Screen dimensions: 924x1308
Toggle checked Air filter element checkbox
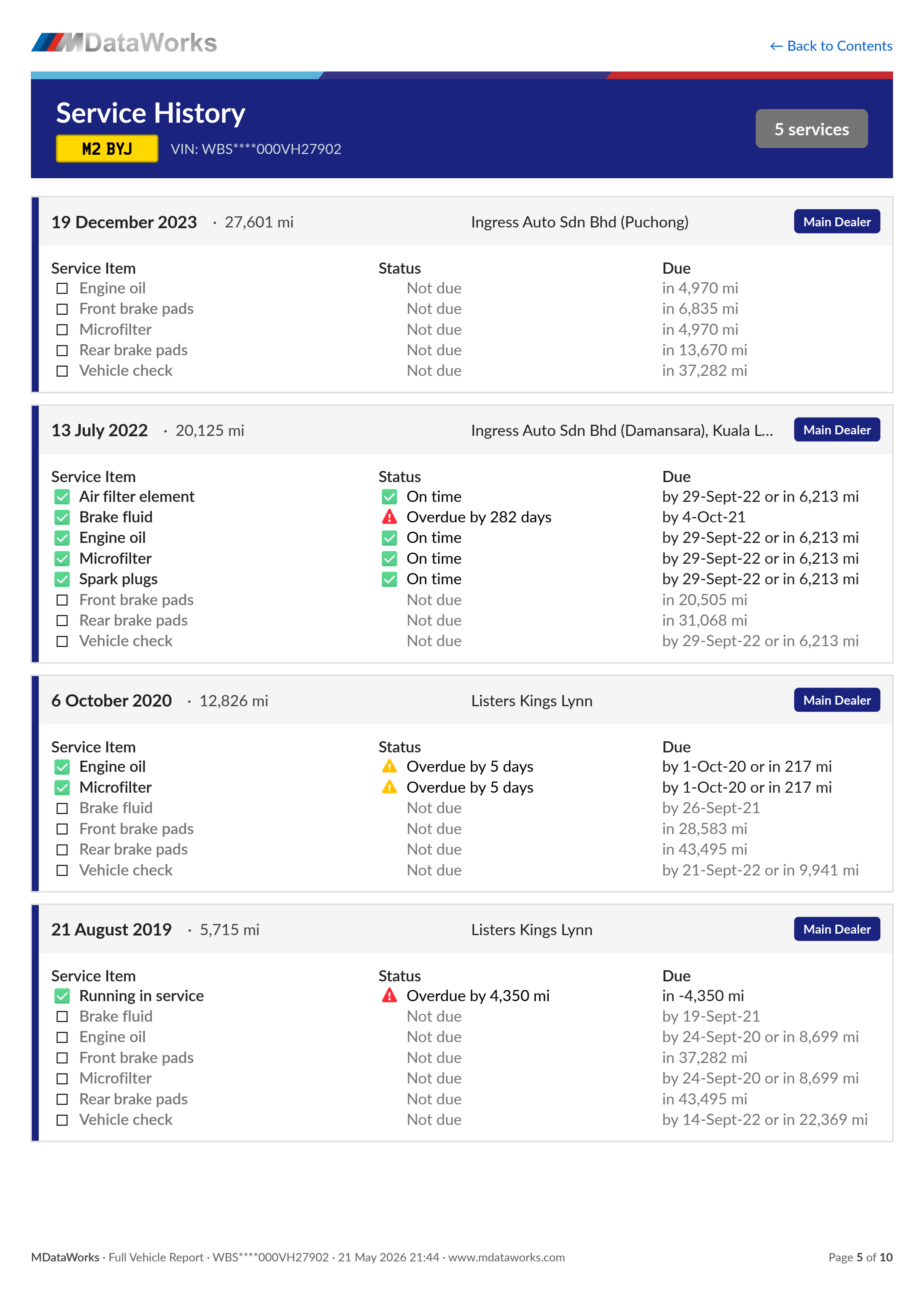tap(62, 497)
